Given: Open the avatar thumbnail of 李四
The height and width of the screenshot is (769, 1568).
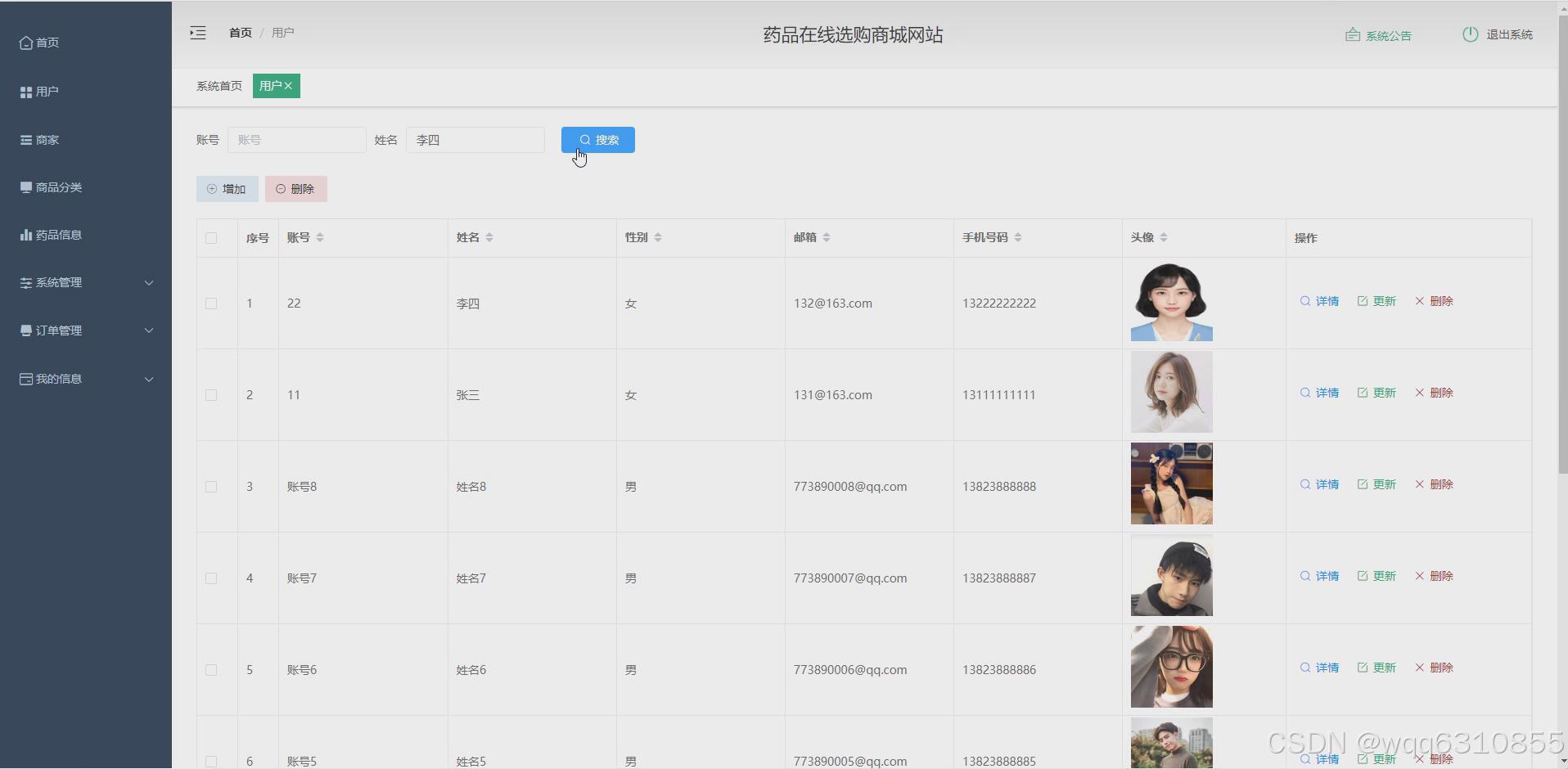Looking at the screenshot, I should point(1172,300).
